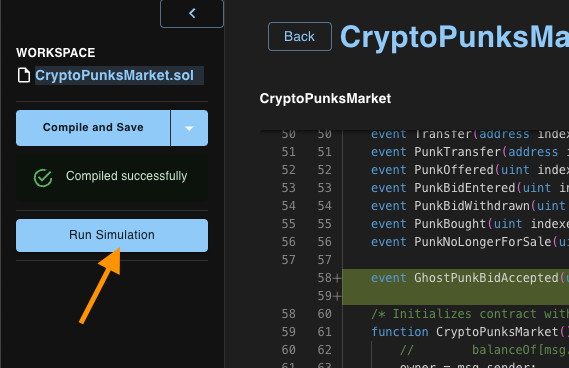Click the event PunkOffered code line
This screenshot has width=569, height=368.
(470, 170)
